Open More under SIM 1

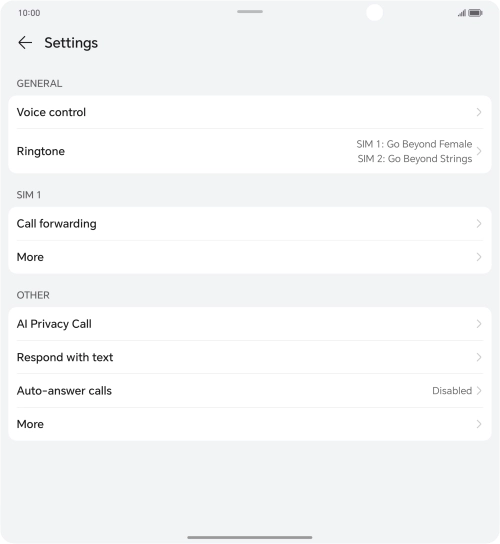pyautogui.click(x=250, y=257)
